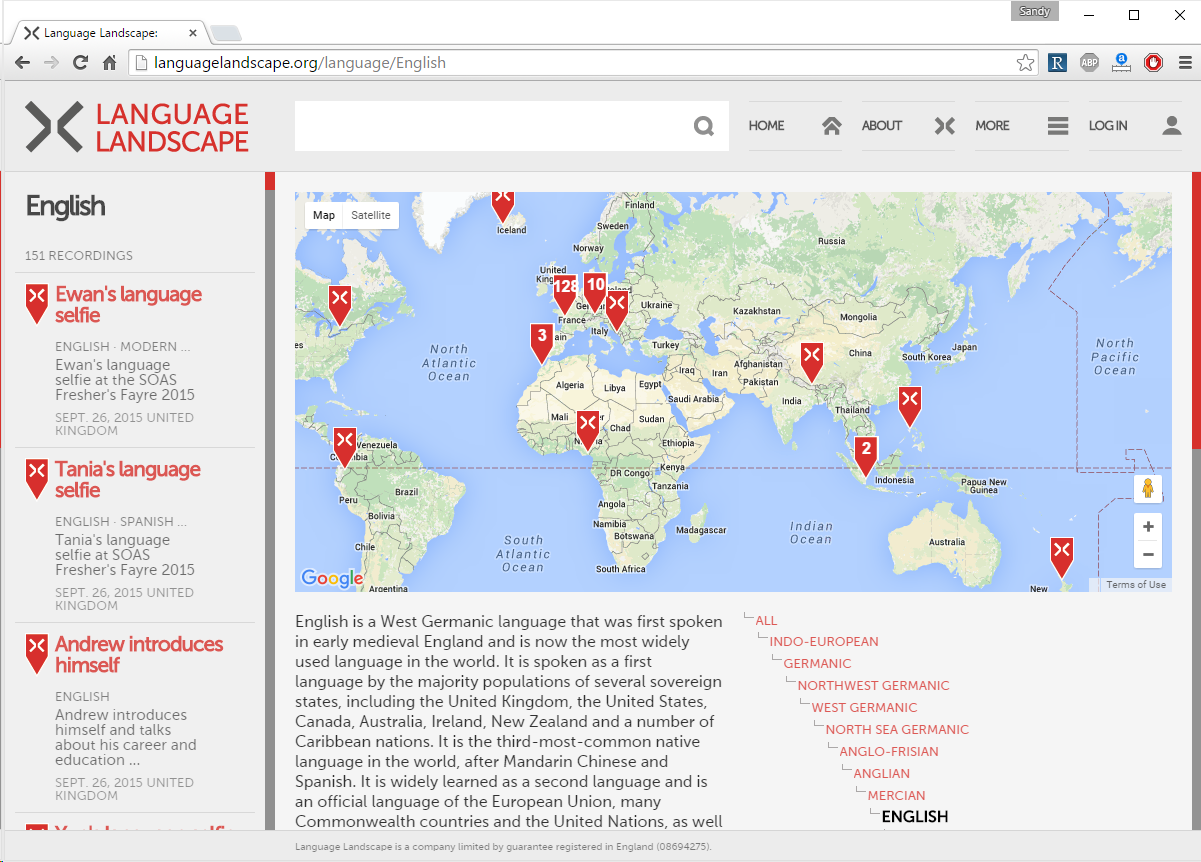Click the red stop-hand extension icon
This screenshot has width=1201, height=862.
(1153, 63)
